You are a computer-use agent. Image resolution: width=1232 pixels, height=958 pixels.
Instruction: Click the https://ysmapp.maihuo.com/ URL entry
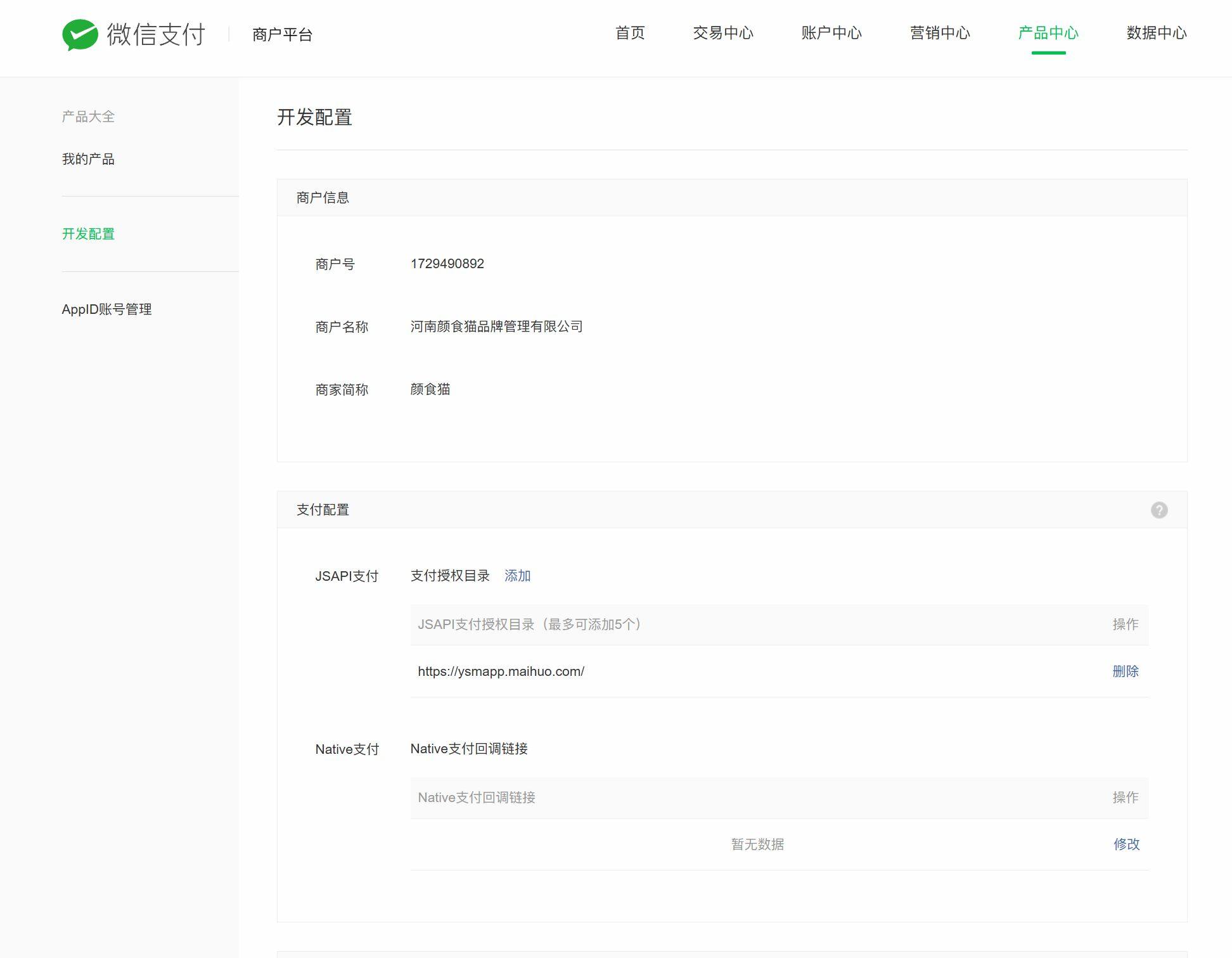pos(501,671)
